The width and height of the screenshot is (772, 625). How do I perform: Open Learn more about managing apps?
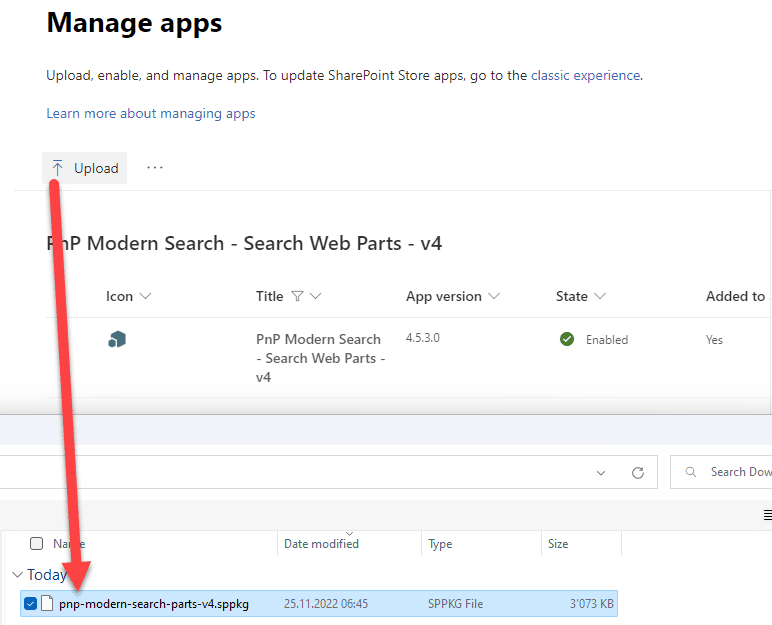click(151, 113)
